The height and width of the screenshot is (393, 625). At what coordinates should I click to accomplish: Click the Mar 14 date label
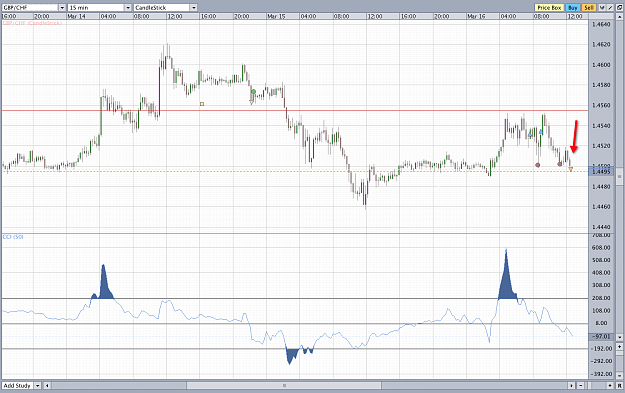click(76, 16)
